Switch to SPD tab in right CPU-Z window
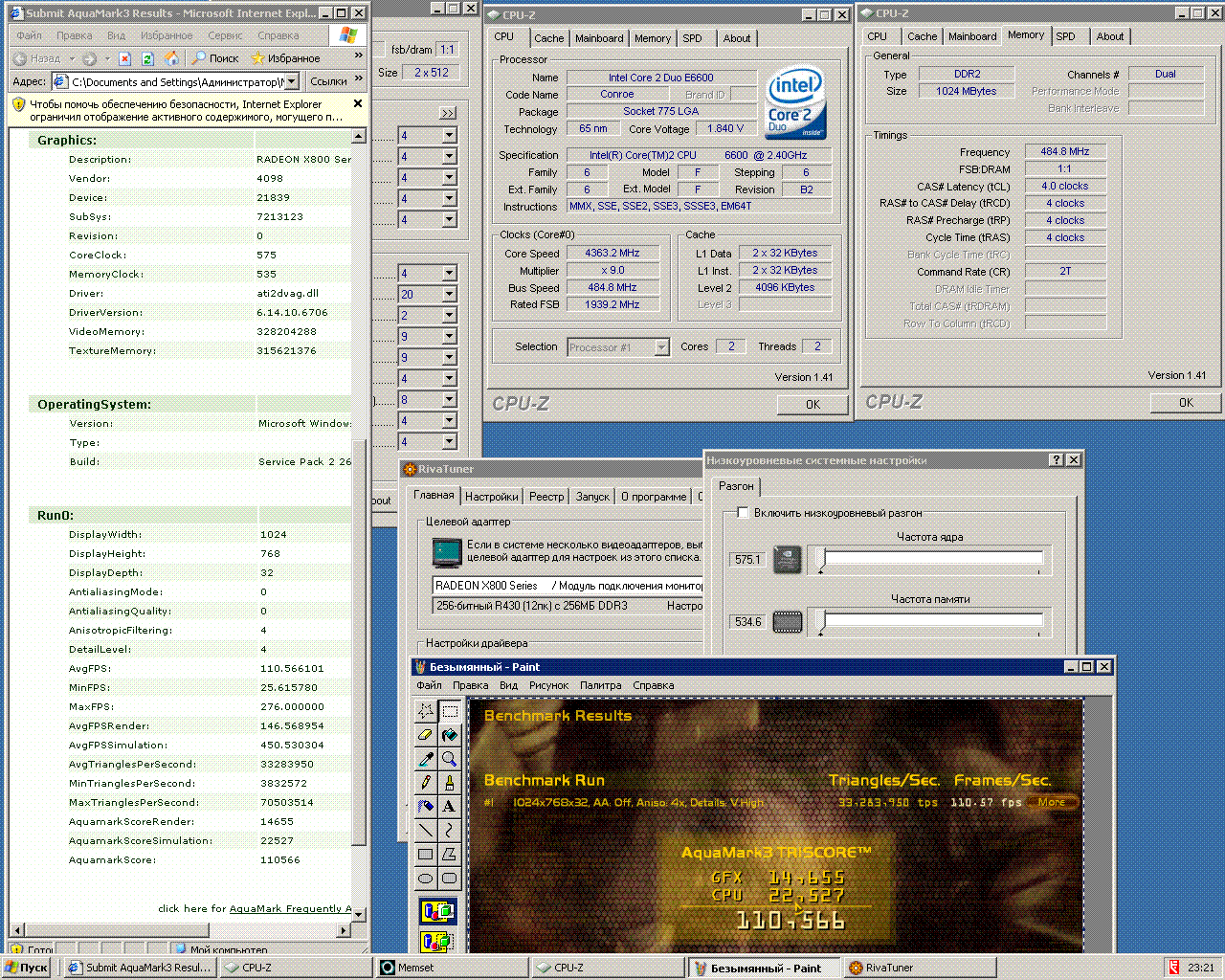The width and height of the screenshot is (1225, 980). pos(1065,36)
